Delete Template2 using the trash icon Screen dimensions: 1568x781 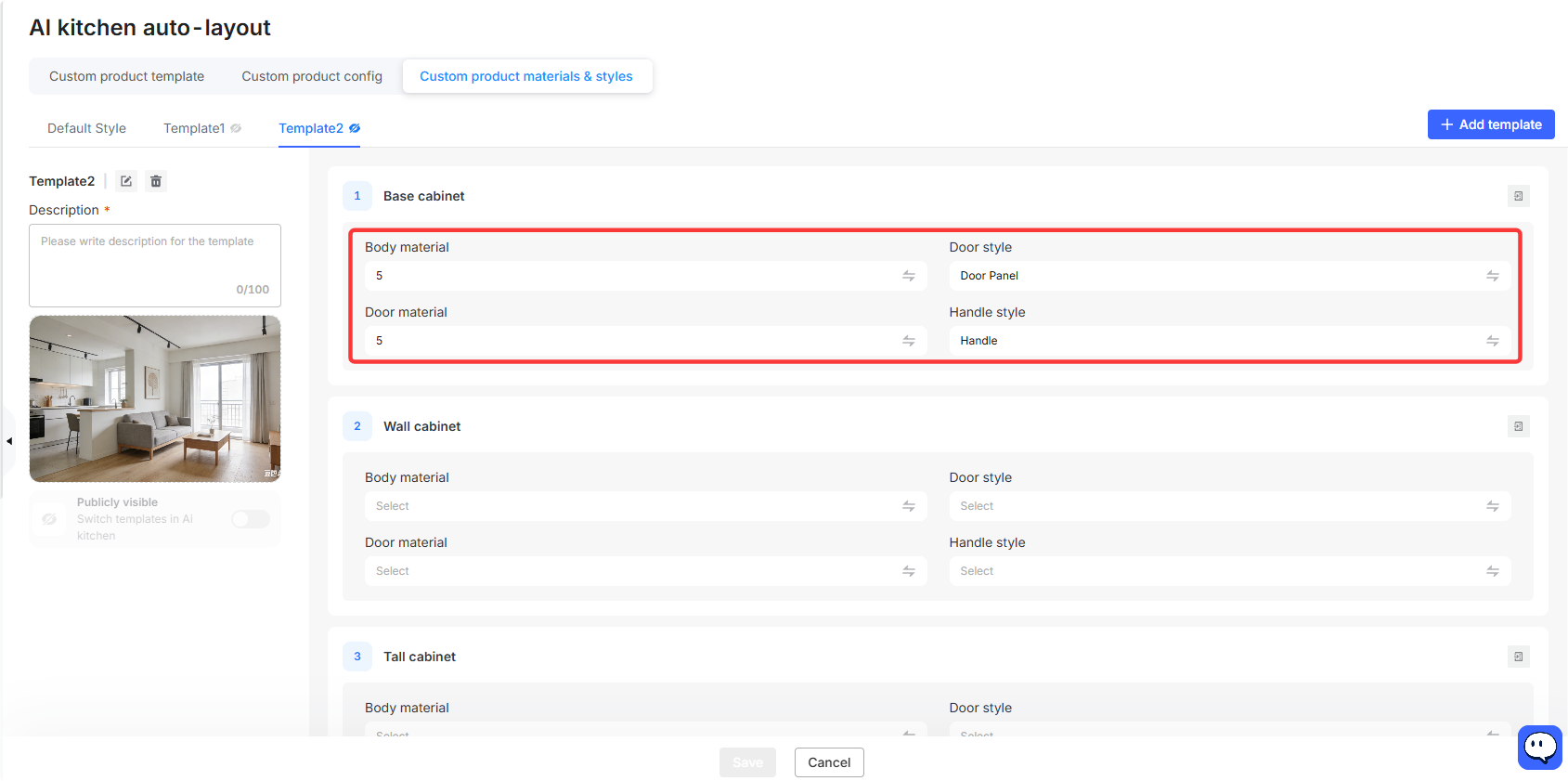click(x=156, y=181)
